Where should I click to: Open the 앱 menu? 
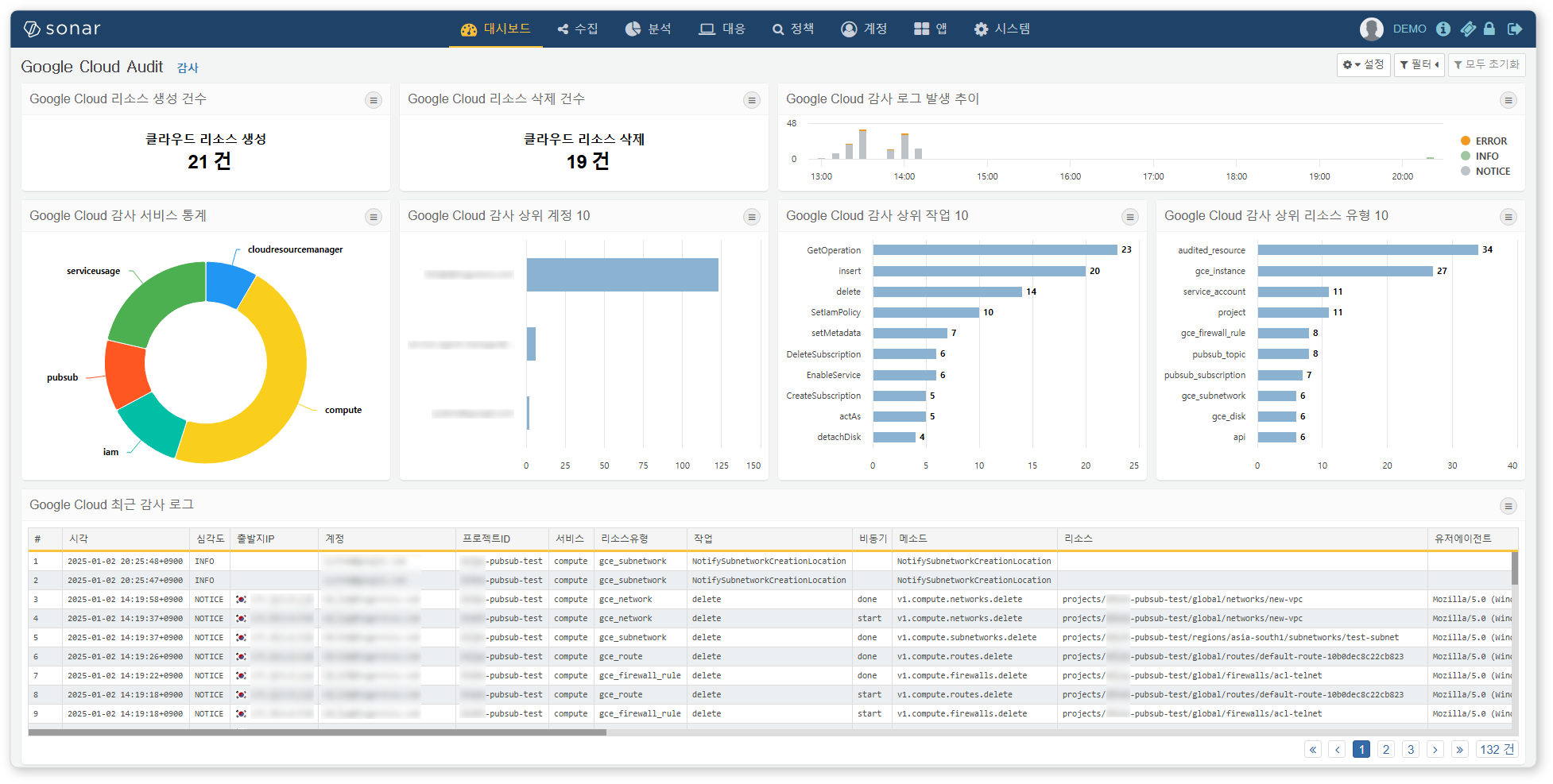pos(931,29)
